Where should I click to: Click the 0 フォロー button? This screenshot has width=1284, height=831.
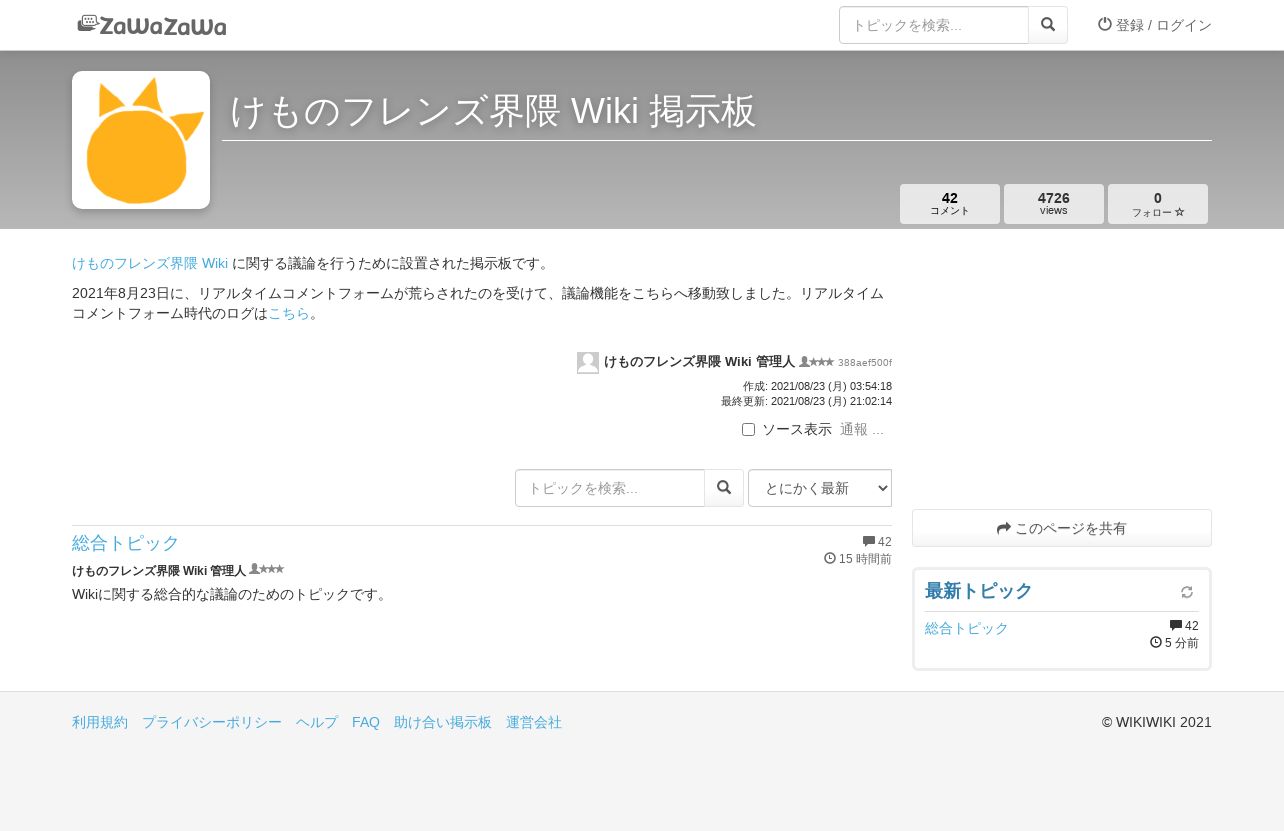pyautogui.click(x=1158, y=204)
